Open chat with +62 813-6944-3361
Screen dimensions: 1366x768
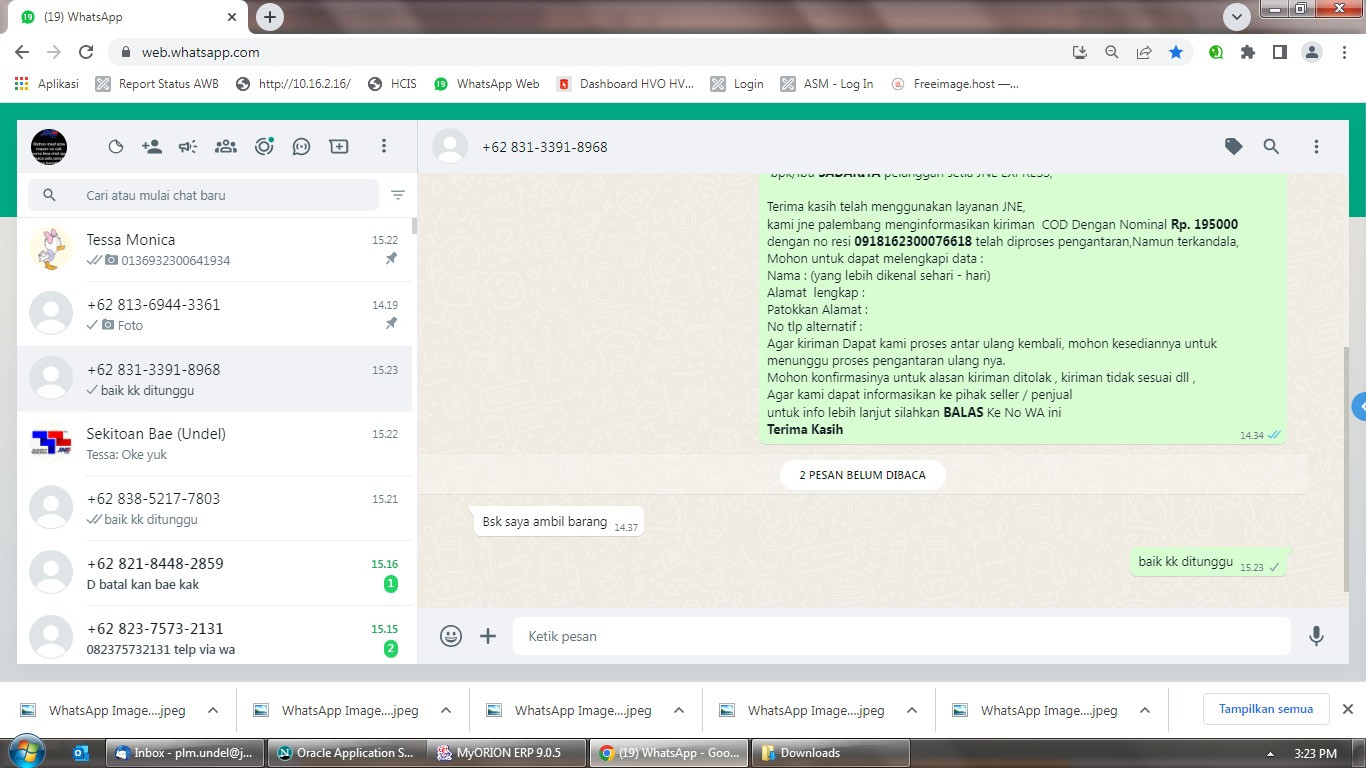[215, 314]
